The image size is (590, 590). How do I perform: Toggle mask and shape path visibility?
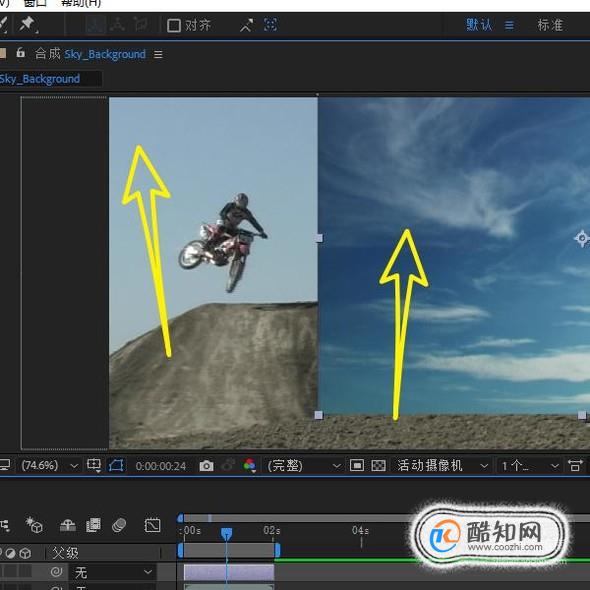(x=116, y=466)
